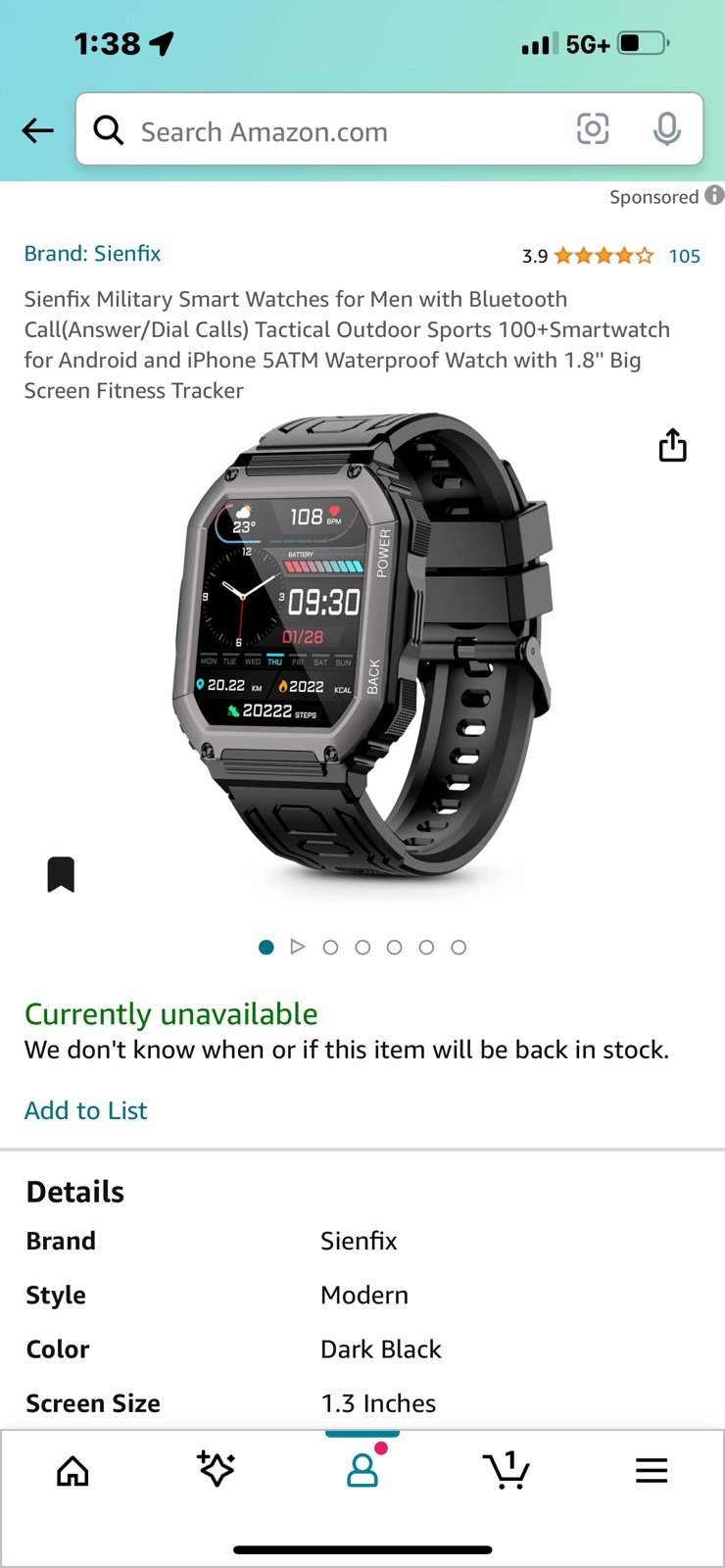Screen dimensions: 725x1568
Task: Share this product via share icon
Action: pyautogui.click(x=673, y=445)
